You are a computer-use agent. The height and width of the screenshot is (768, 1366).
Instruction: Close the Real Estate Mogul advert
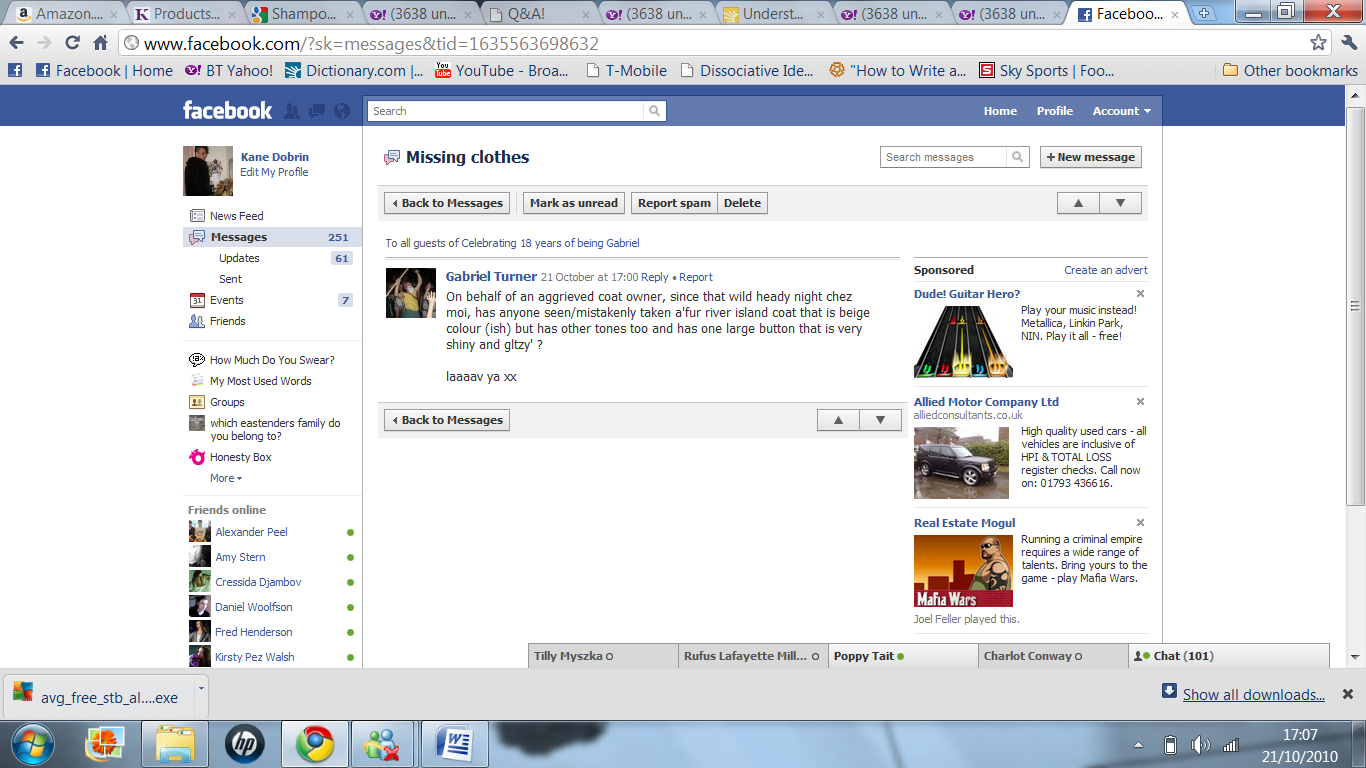(1140, 523)
